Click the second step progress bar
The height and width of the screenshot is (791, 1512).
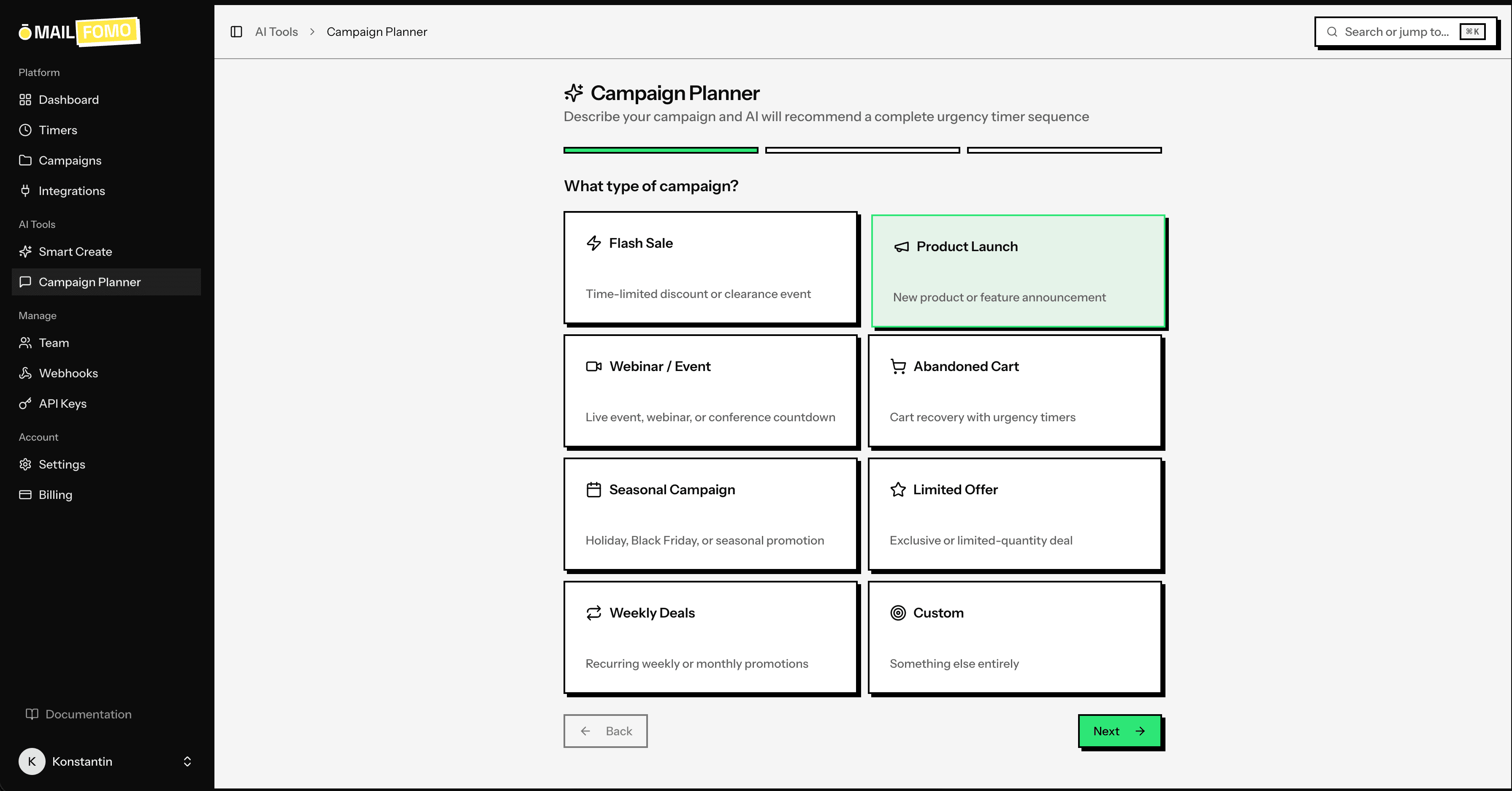tap(862, 150)
